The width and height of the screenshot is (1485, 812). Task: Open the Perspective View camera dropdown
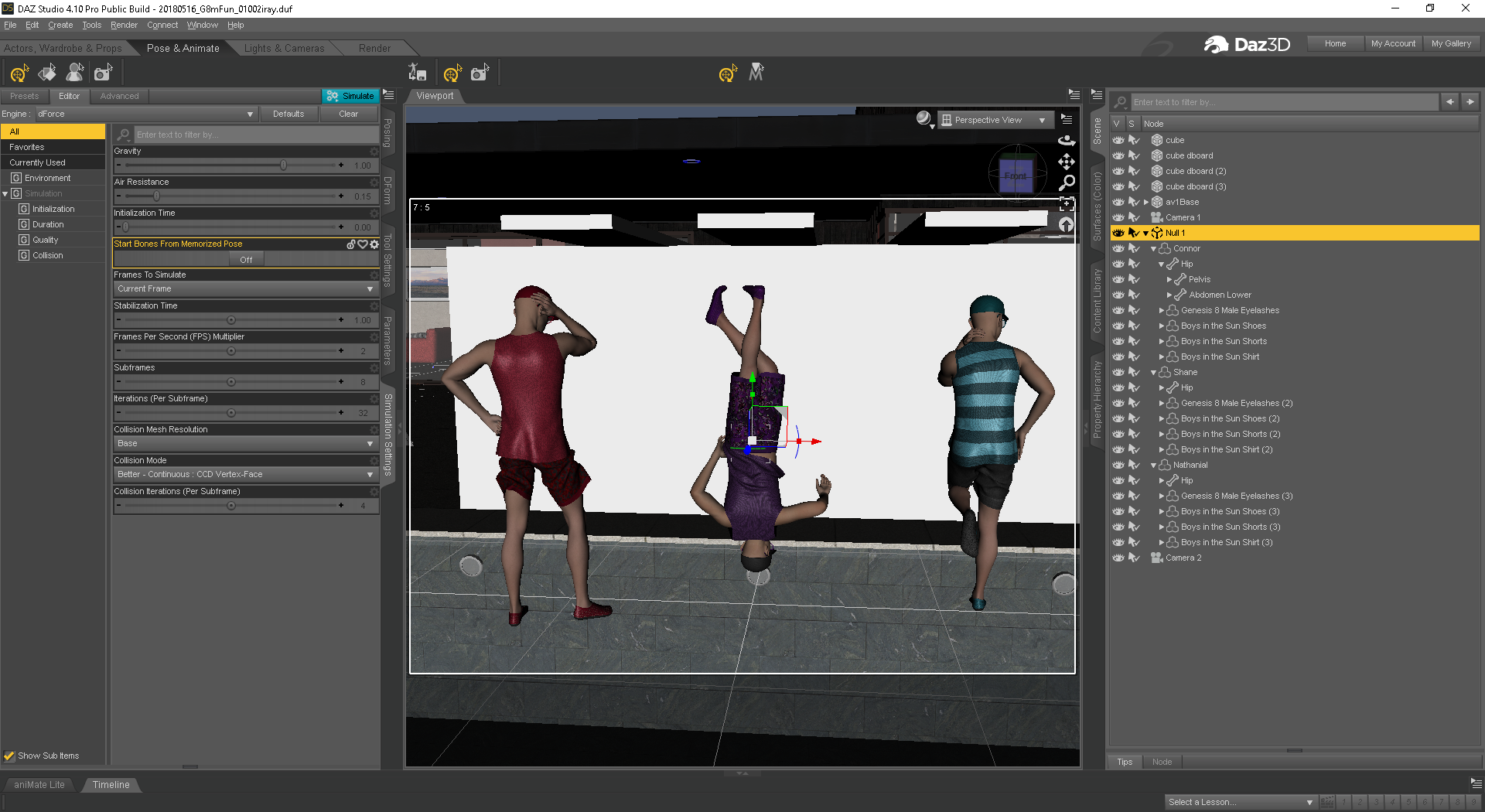click(994, 120)
